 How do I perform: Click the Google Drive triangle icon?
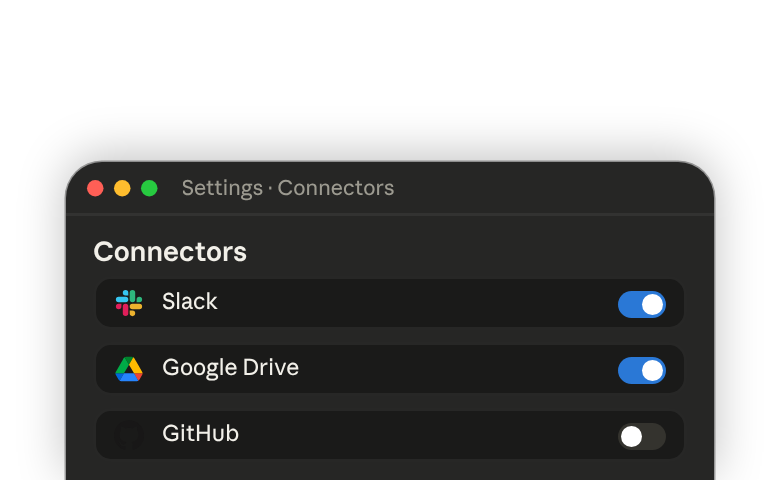coord(129,369)
